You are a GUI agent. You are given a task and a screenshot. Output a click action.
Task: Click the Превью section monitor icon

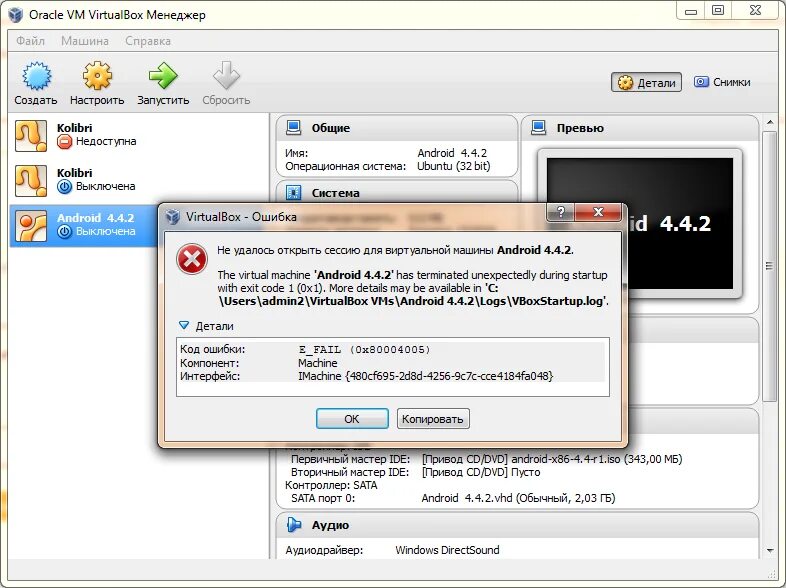538,128
